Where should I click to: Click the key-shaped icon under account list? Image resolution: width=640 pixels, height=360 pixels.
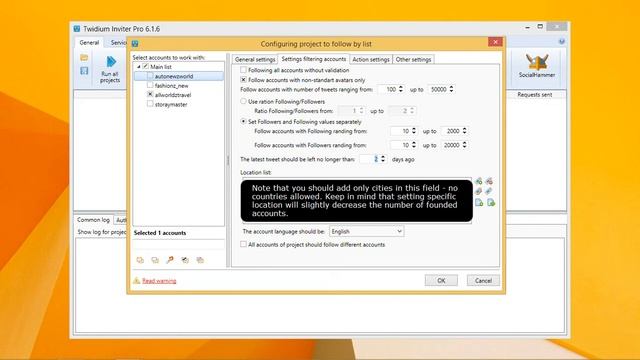170,260
